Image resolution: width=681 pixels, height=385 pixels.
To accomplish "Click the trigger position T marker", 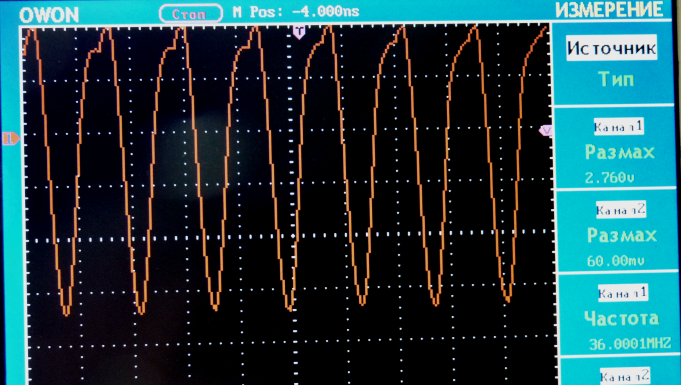I will [299, 32].
